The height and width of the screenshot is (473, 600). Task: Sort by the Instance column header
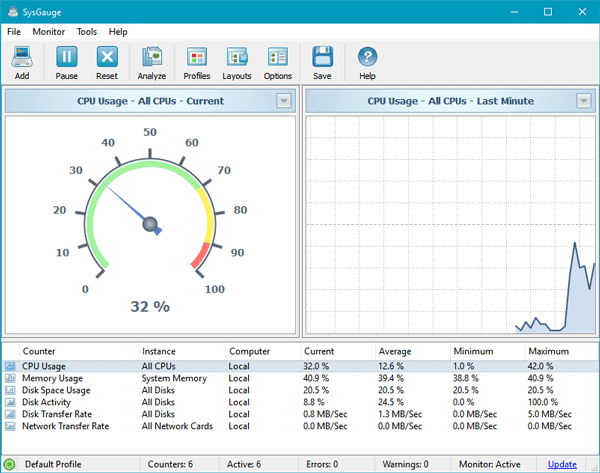[182, 351]
